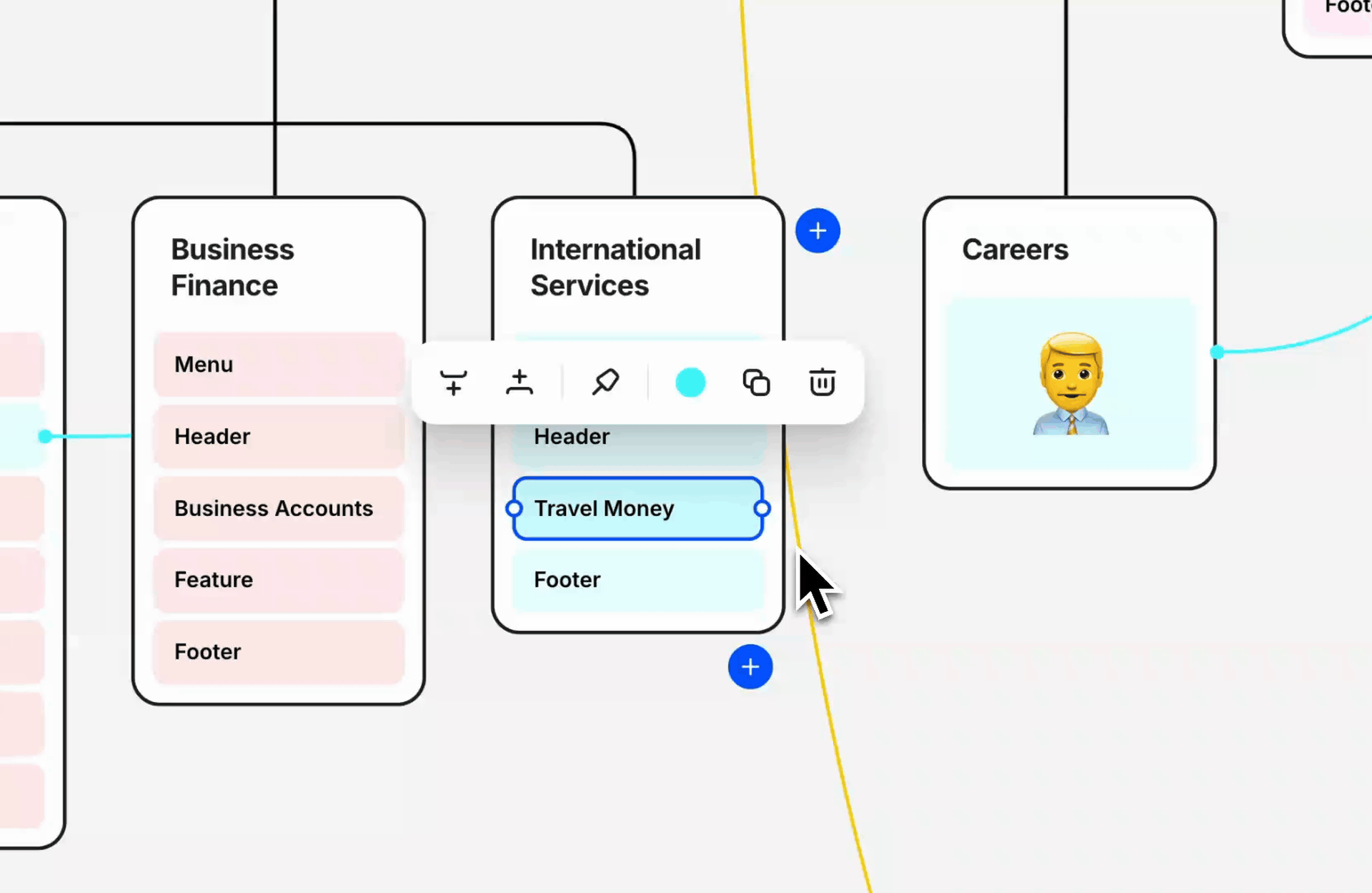Click the International Services card title
This screenshot has width=1372, height=893.
pyautogui.click(x=615, y=267)
